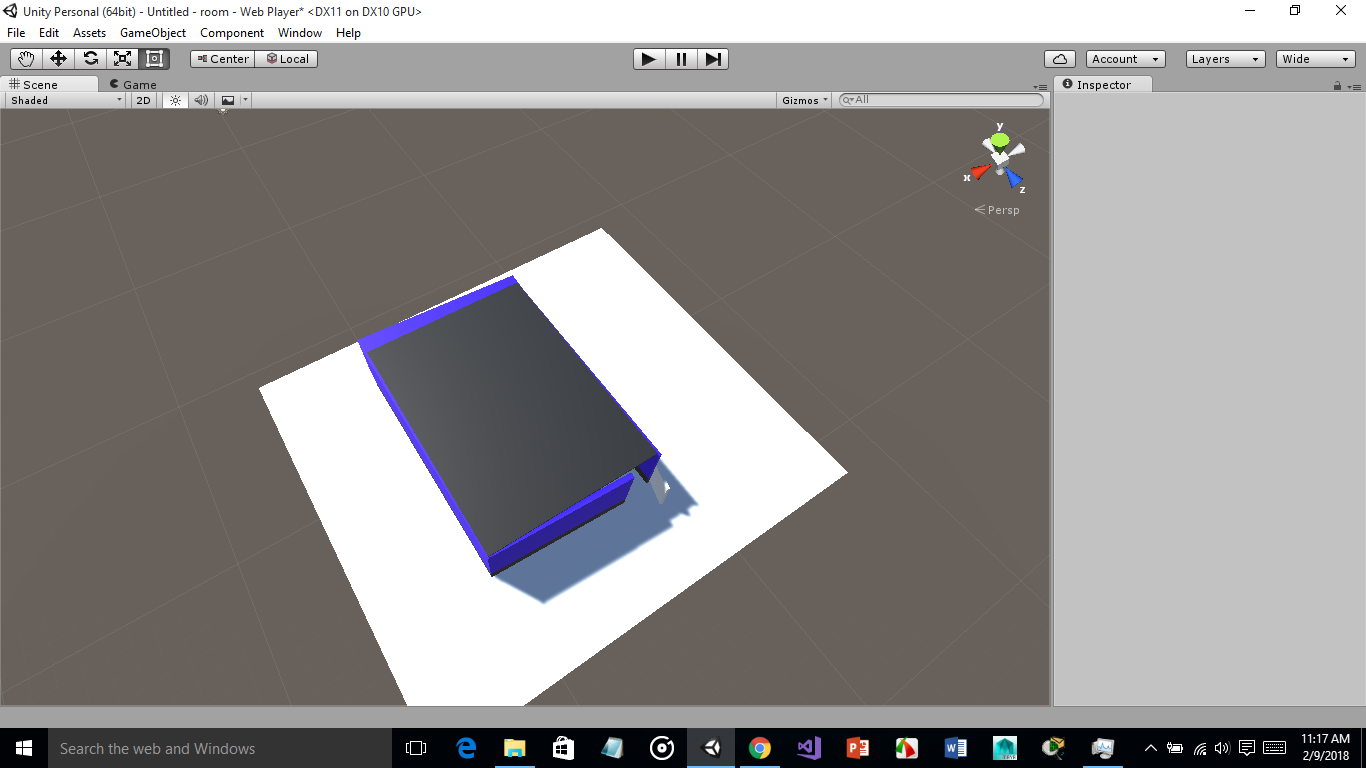Image resolution: width=1366 pixels, height=768 pixels.
Task: Toggle scene lighting in the Scene view
Action: 175,100
